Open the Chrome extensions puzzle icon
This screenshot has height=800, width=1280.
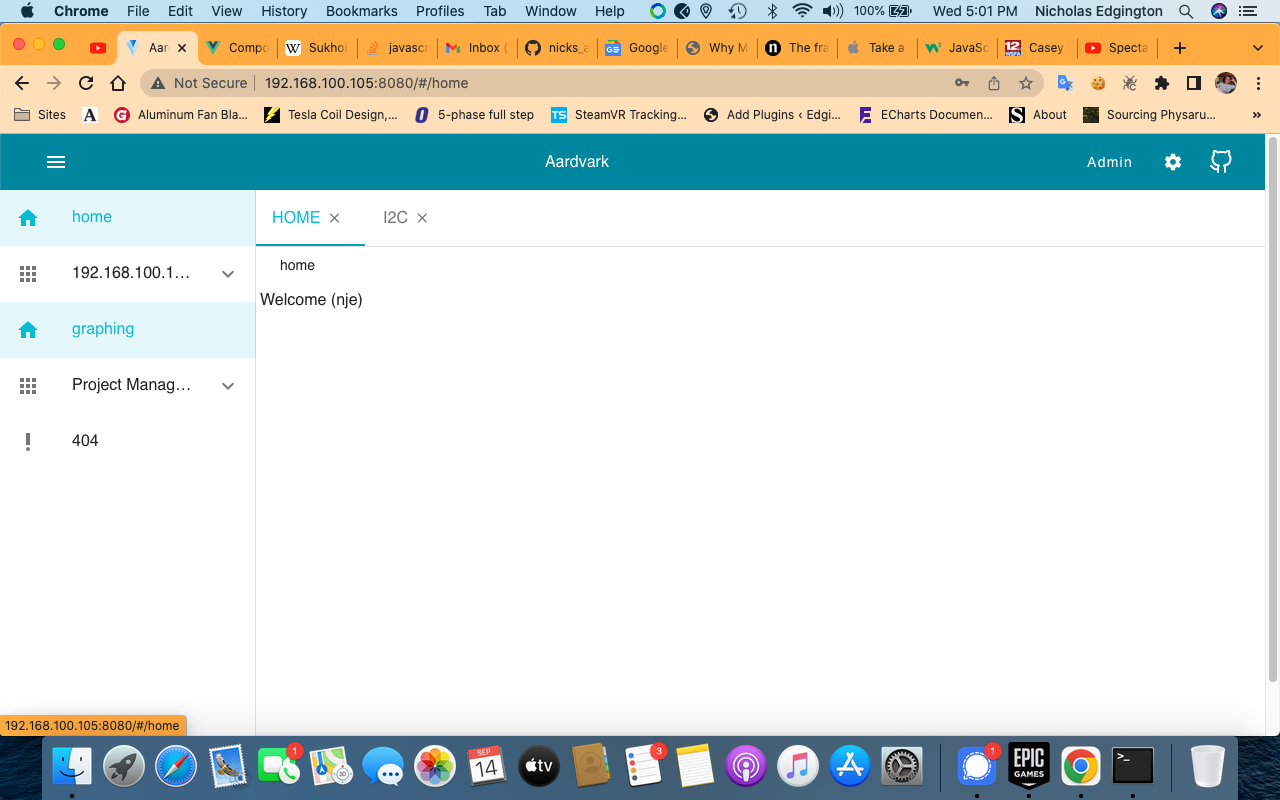pyautogui.click(x=1161, y=83)
